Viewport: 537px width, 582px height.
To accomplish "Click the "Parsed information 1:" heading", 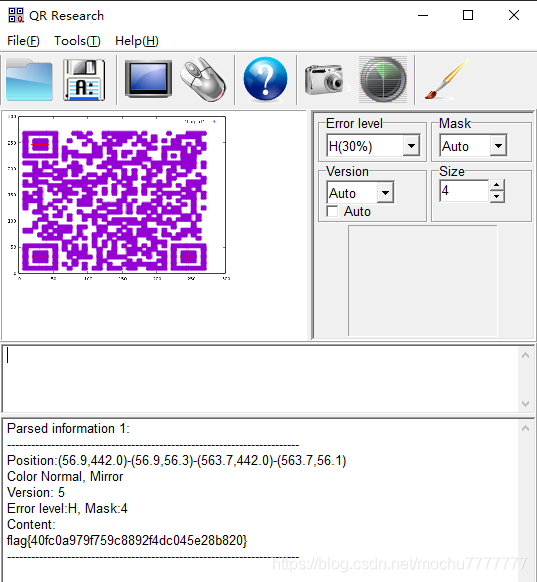I will click(x=68, y=429).
